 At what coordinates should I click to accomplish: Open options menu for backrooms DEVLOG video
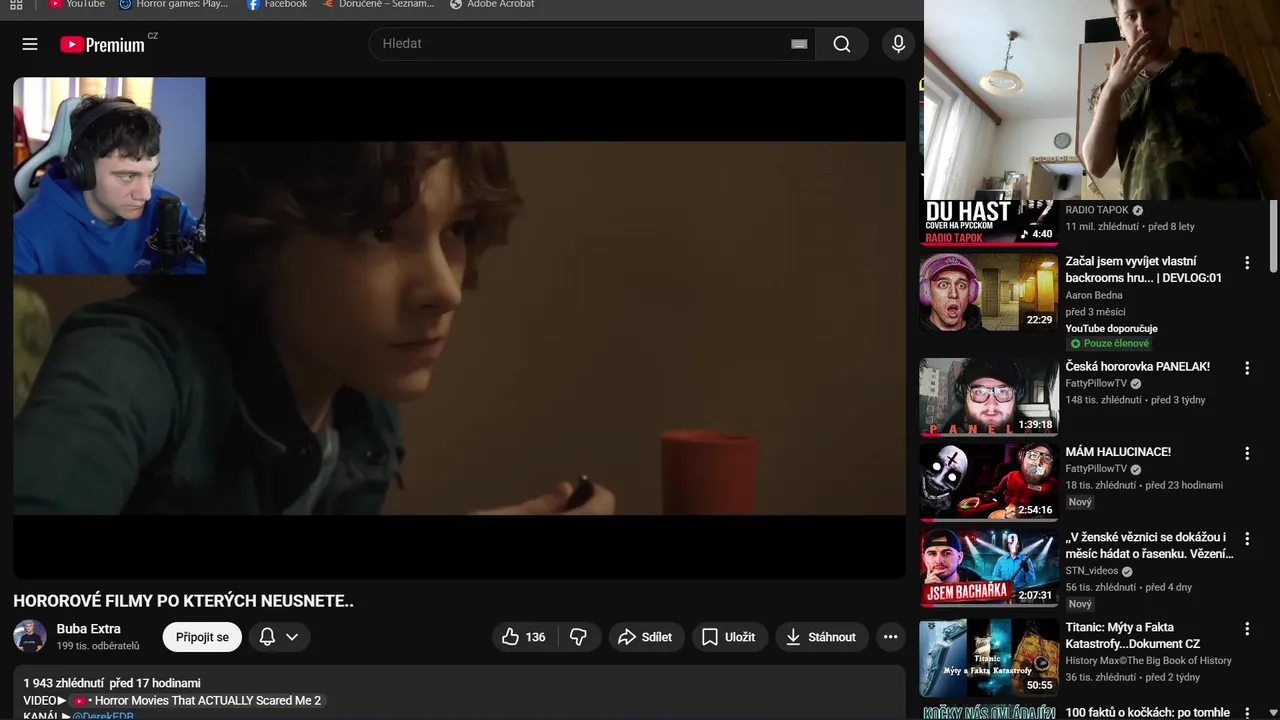pos(1247,263)
